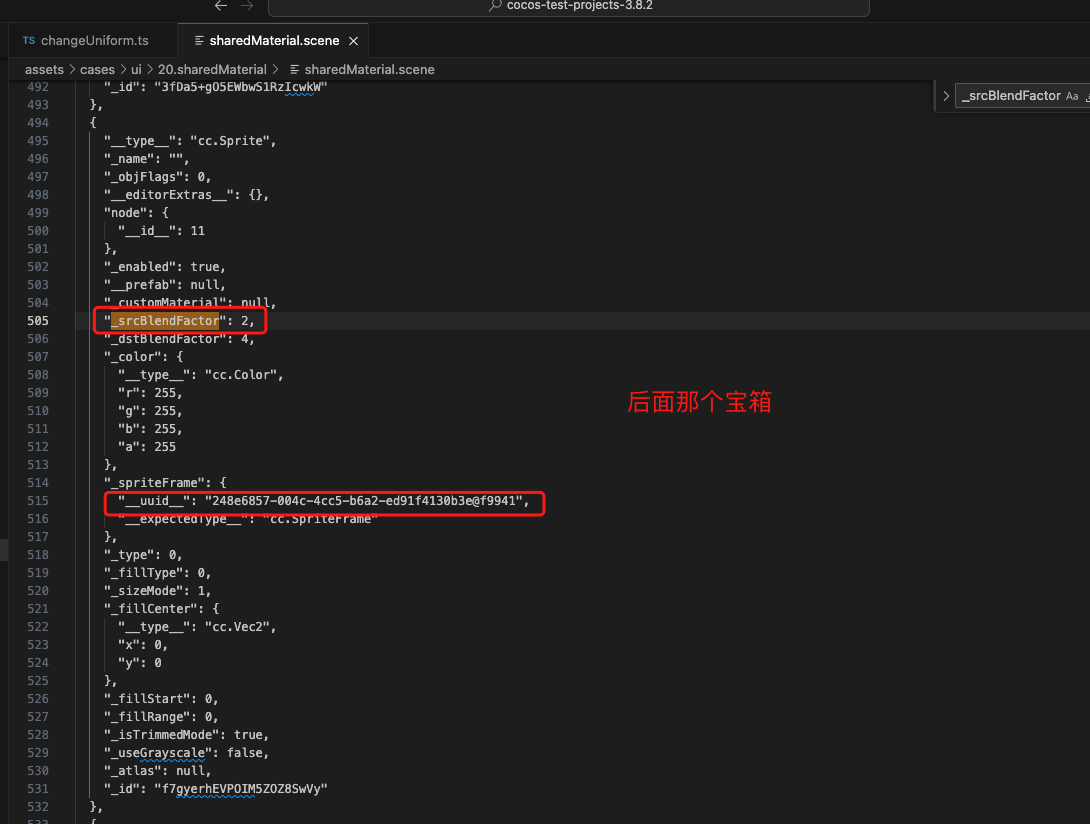
Task: Click "_objFlags": 0 line
Action: [157, 177]
